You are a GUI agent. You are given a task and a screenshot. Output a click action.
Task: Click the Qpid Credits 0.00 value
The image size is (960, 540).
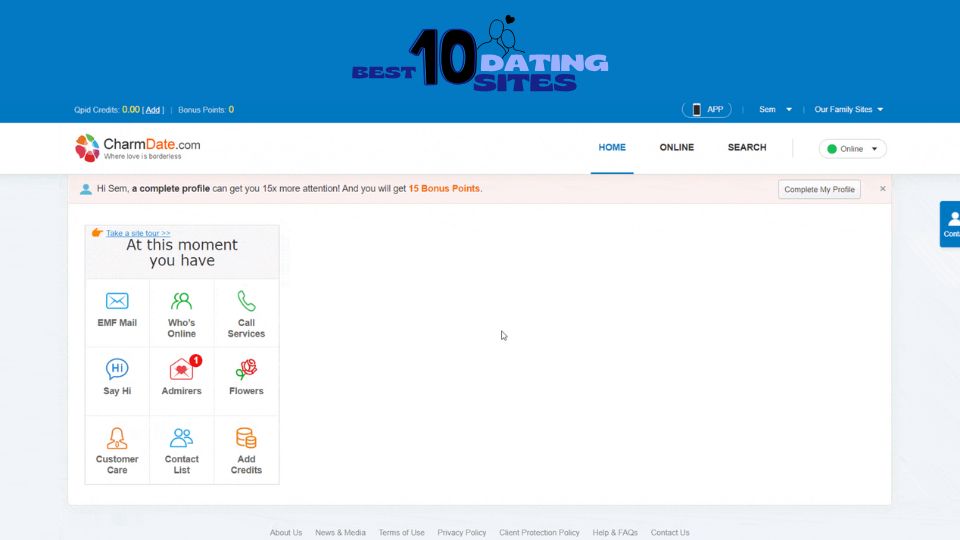[130, 110]
